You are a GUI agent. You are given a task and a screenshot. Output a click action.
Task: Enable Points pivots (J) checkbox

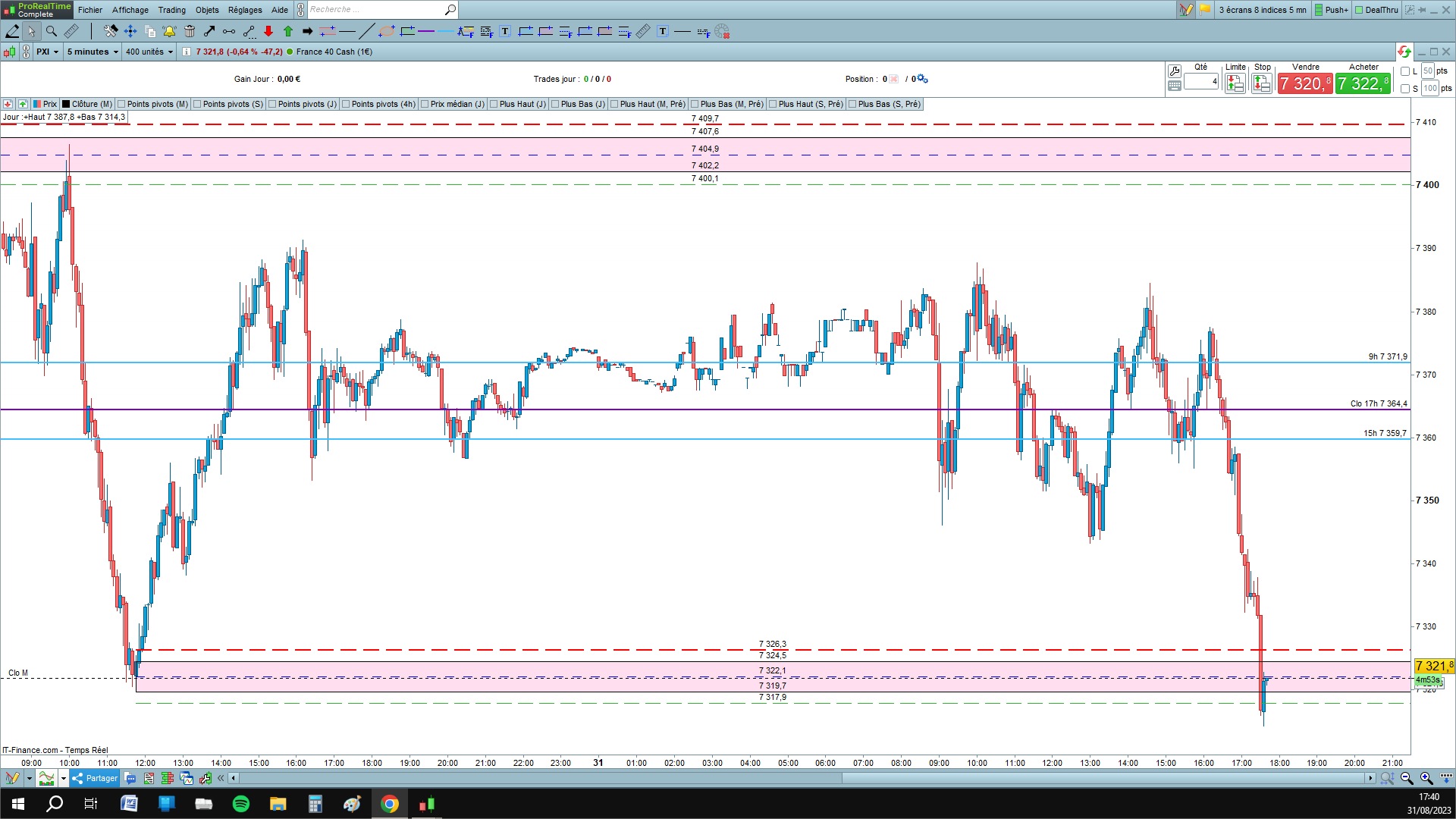point(272,104)
